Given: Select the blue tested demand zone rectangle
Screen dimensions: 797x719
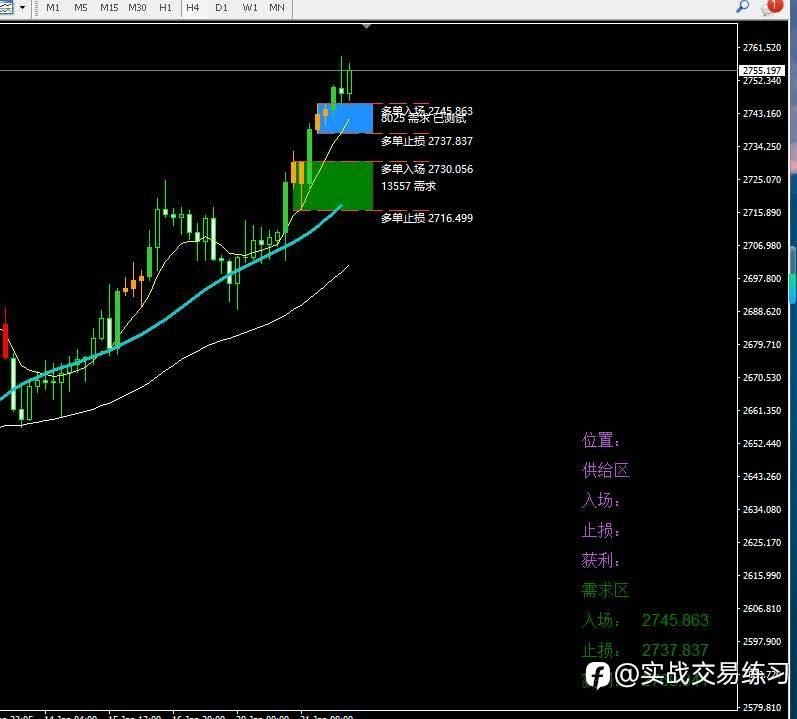Looking at the screenshot, I should click(345, 118).
